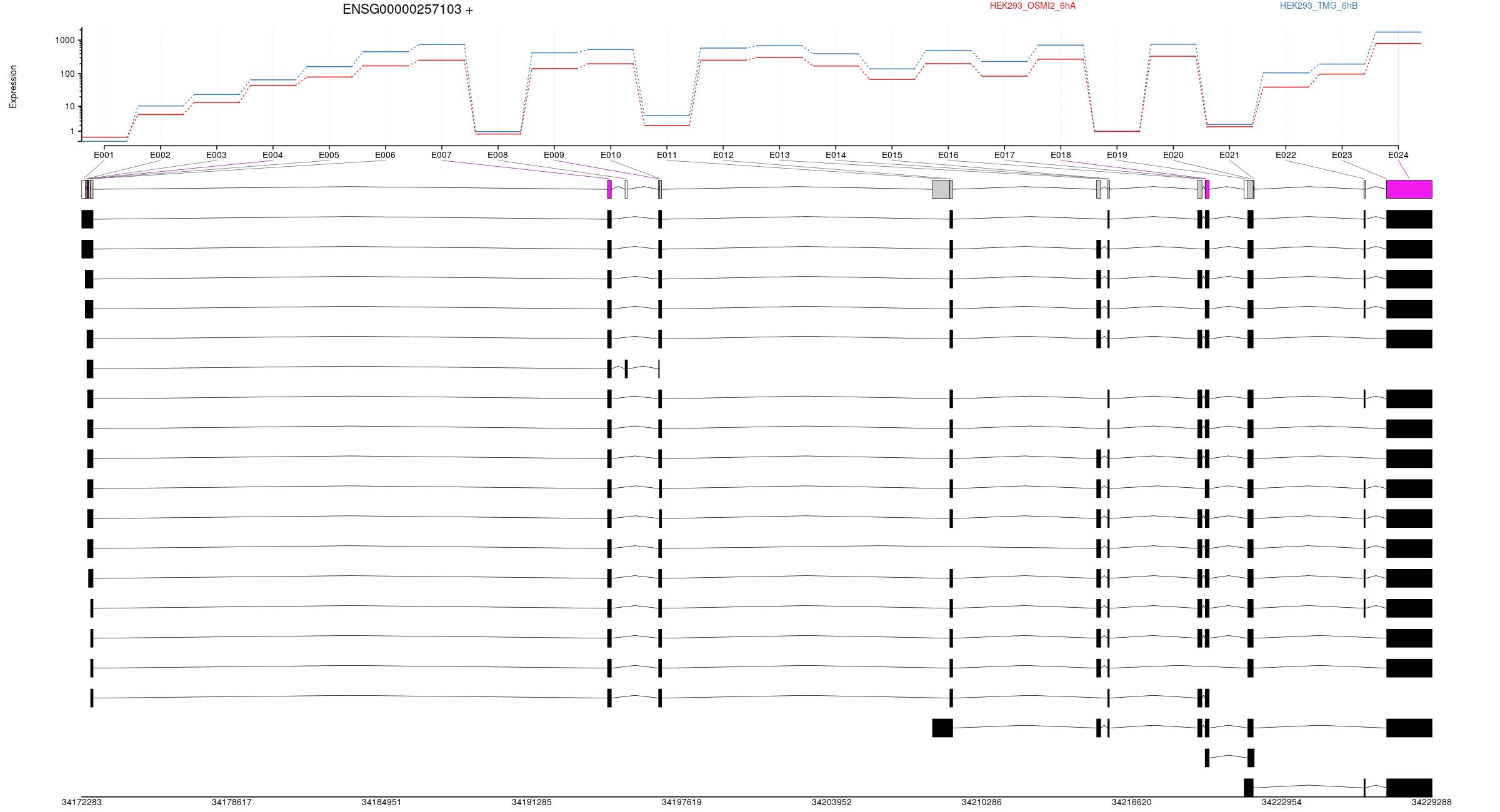
Task: Select exon label E004
Action: click(272, 155)
